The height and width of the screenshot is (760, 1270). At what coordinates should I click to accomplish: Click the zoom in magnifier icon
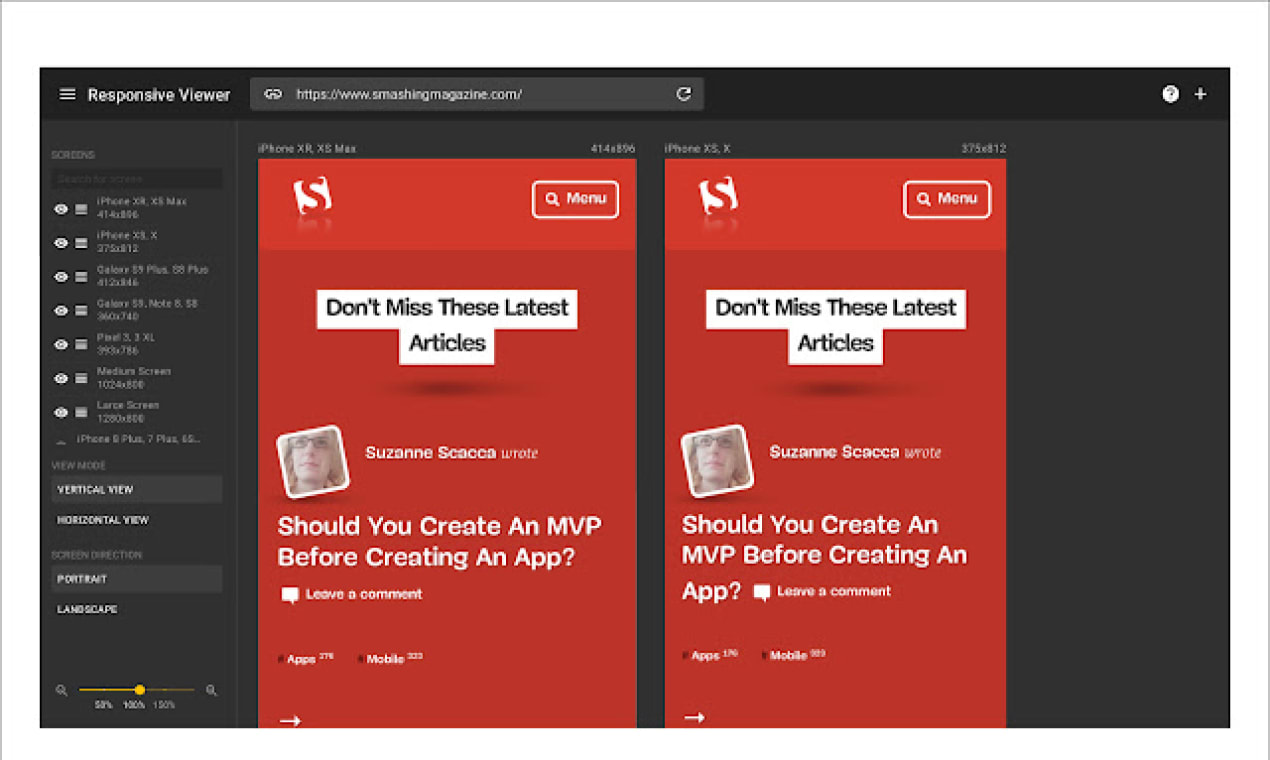click(x=211, y=690)
